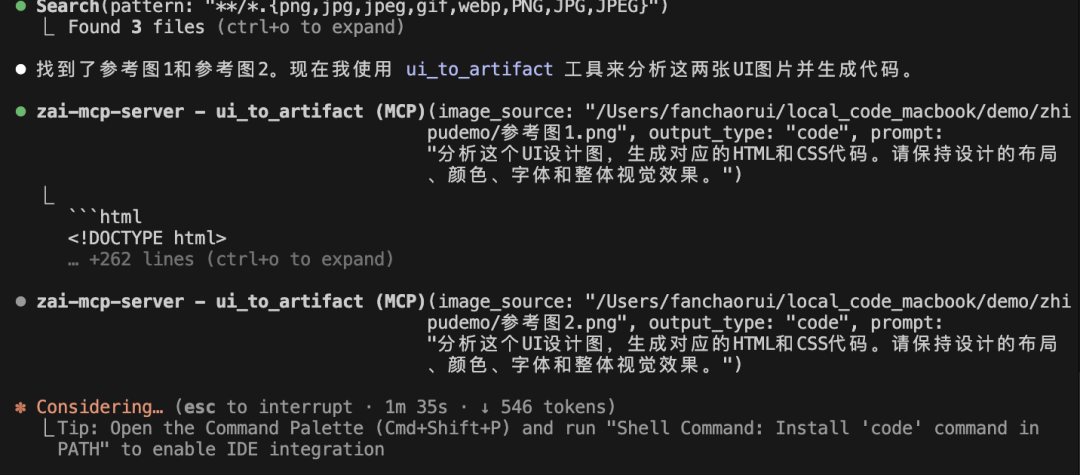Click the green bullet beside the Search command
The width and height of the screenshot is (1080, 475).
(22, 6)
